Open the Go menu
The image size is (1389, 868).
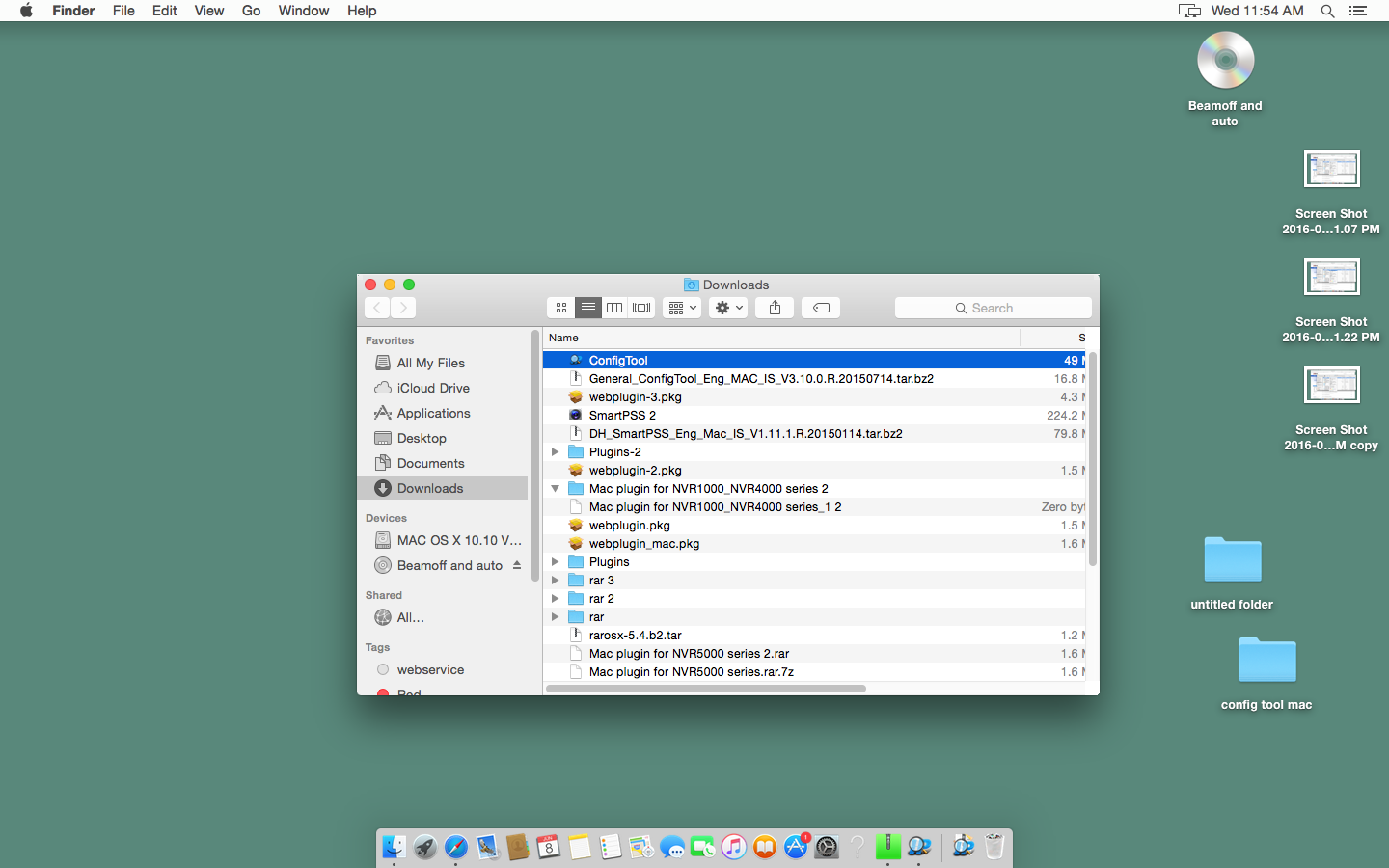tap(251, 11)
